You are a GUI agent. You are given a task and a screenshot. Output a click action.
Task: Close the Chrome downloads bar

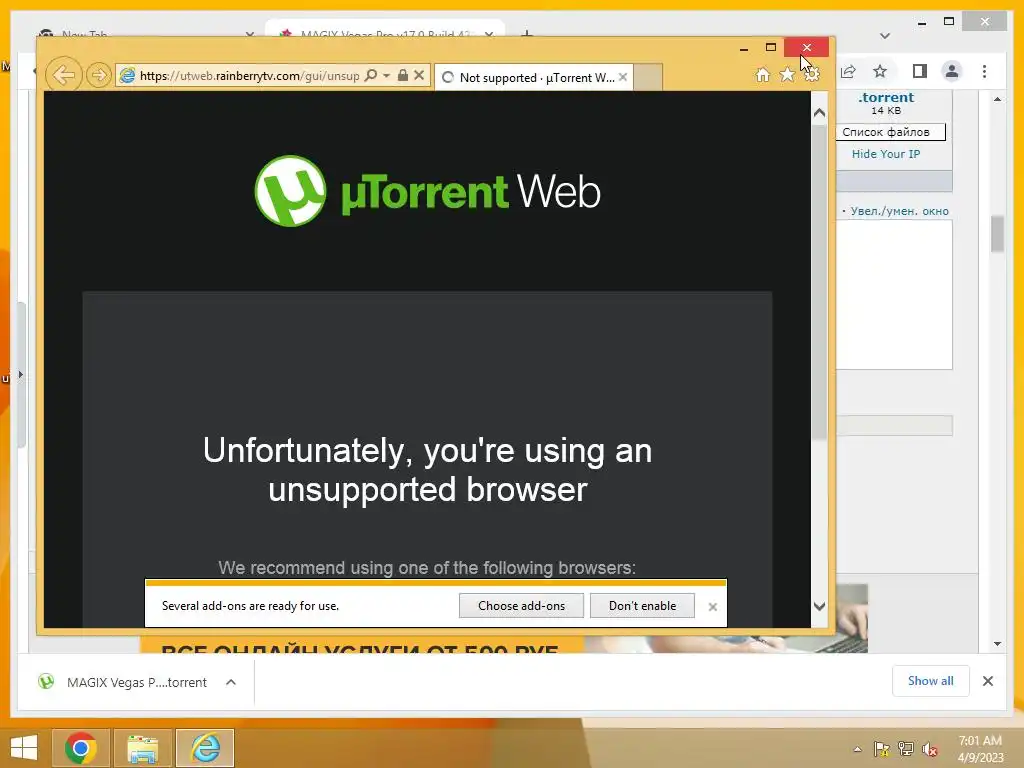point(987,681)
